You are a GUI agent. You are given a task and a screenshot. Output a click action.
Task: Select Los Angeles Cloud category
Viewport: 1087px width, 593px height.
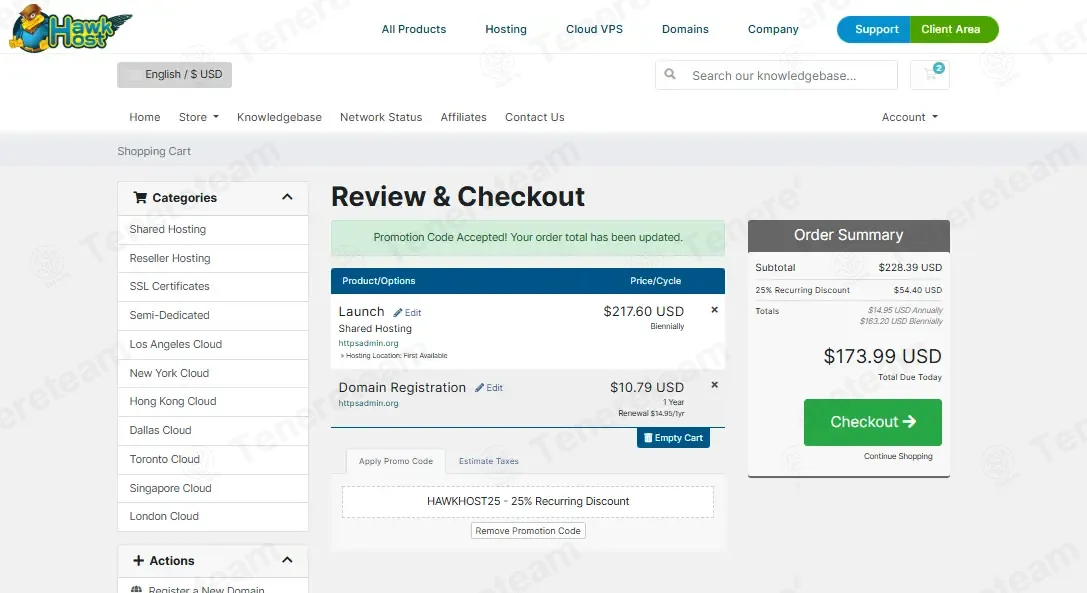tap(213, 345)
